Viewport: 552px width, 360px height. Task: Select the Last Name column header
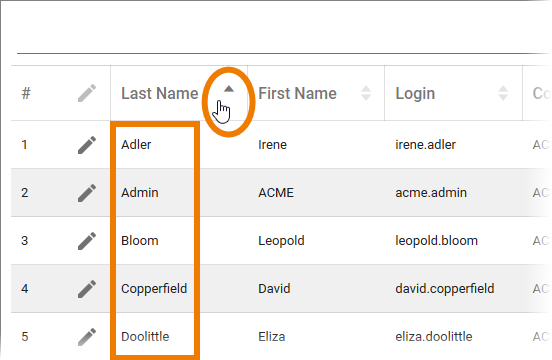(159, 93)
